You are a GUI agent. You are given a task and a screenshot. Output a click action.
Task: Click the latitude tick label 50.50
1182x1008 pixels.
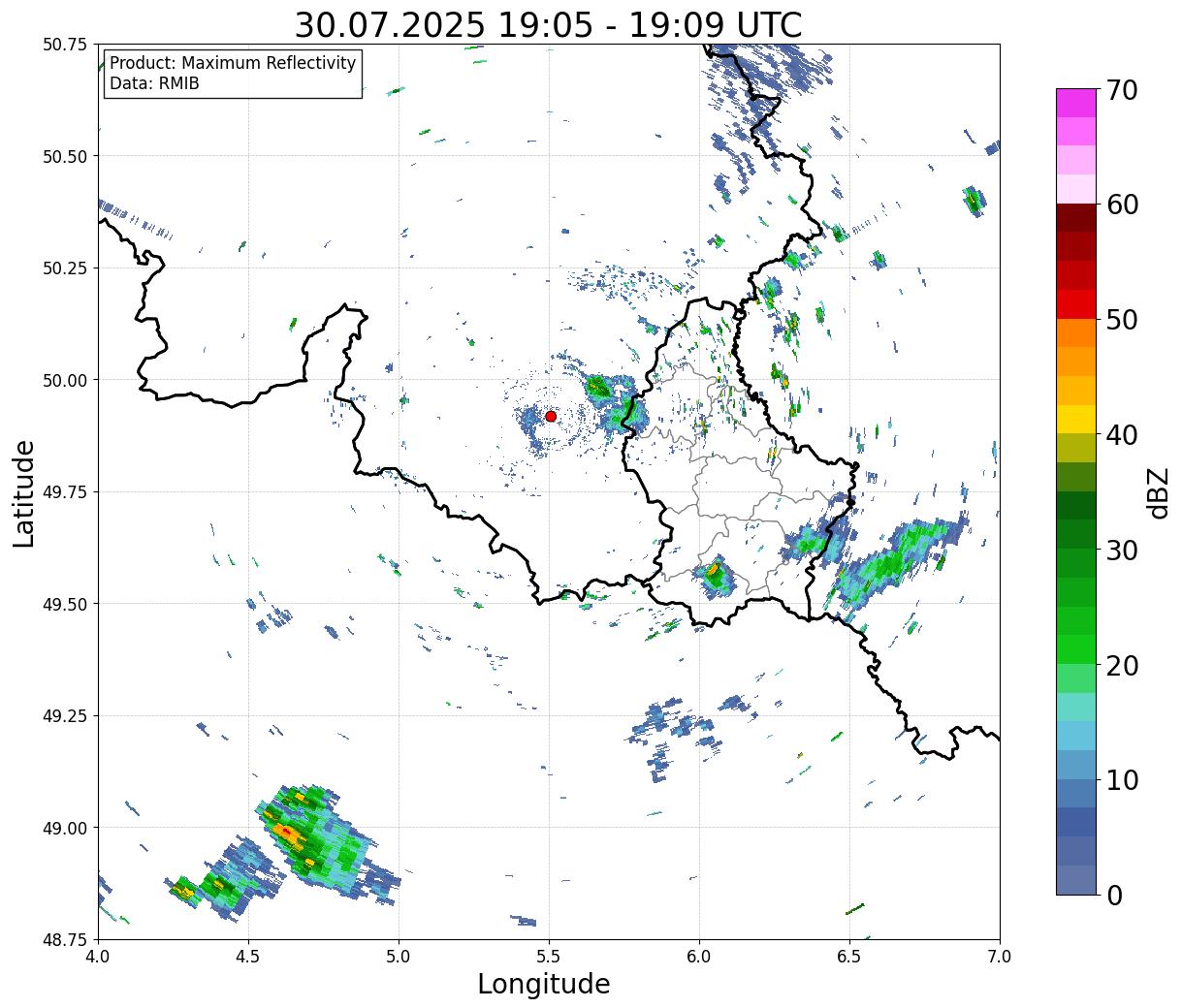pos(65,156)
